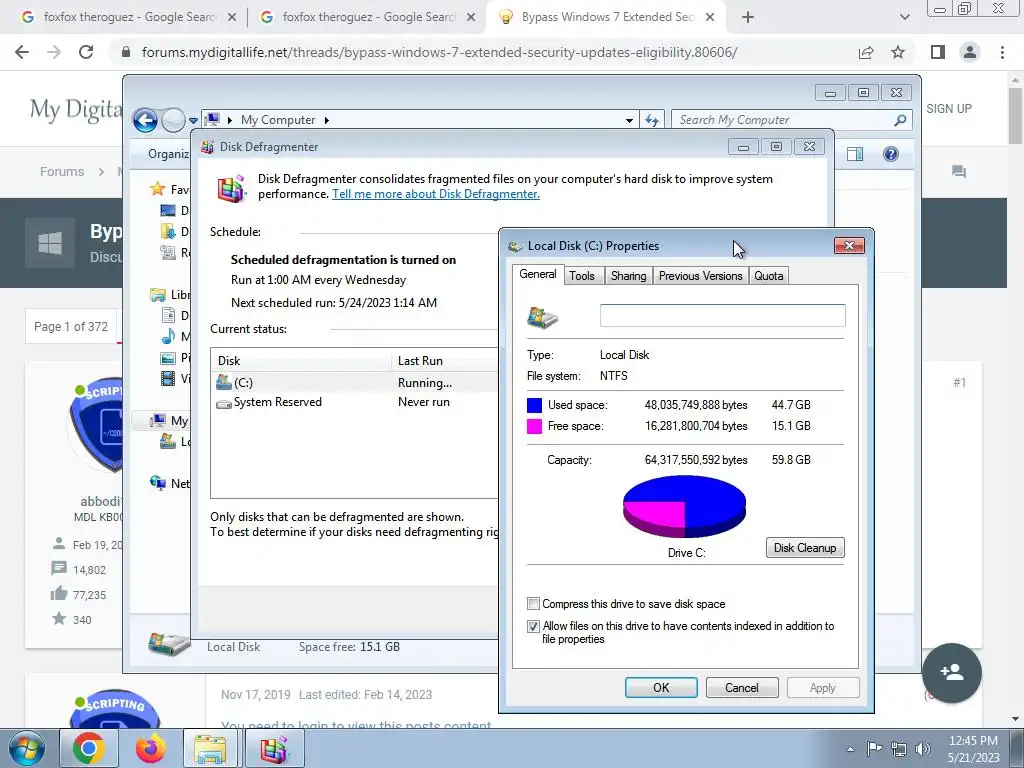The image size is (1024, 768).
Task: Click Cancel in Properties dialog
Action: (742, 687)
